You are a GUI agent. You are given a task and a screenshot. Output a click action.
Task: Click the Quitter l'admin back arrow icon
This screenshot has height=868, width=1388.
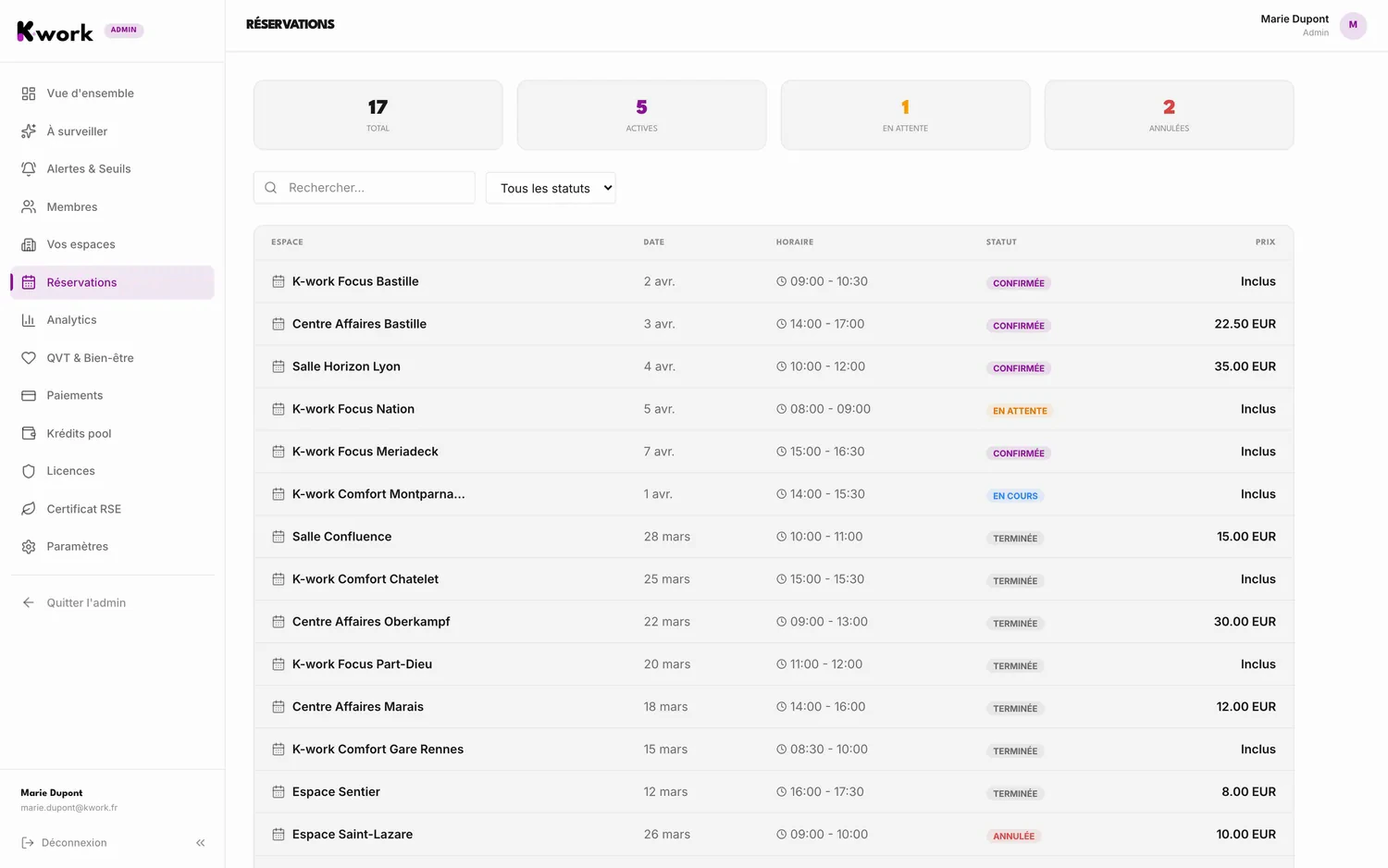click(29, 602)
